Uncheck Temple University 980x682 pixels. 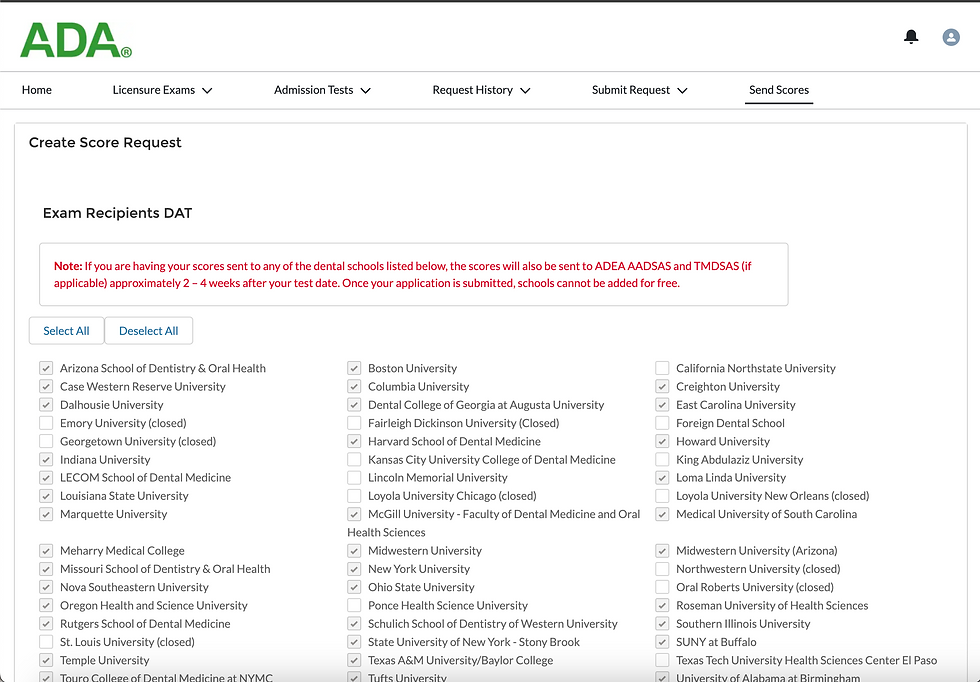tap(46, 660)
